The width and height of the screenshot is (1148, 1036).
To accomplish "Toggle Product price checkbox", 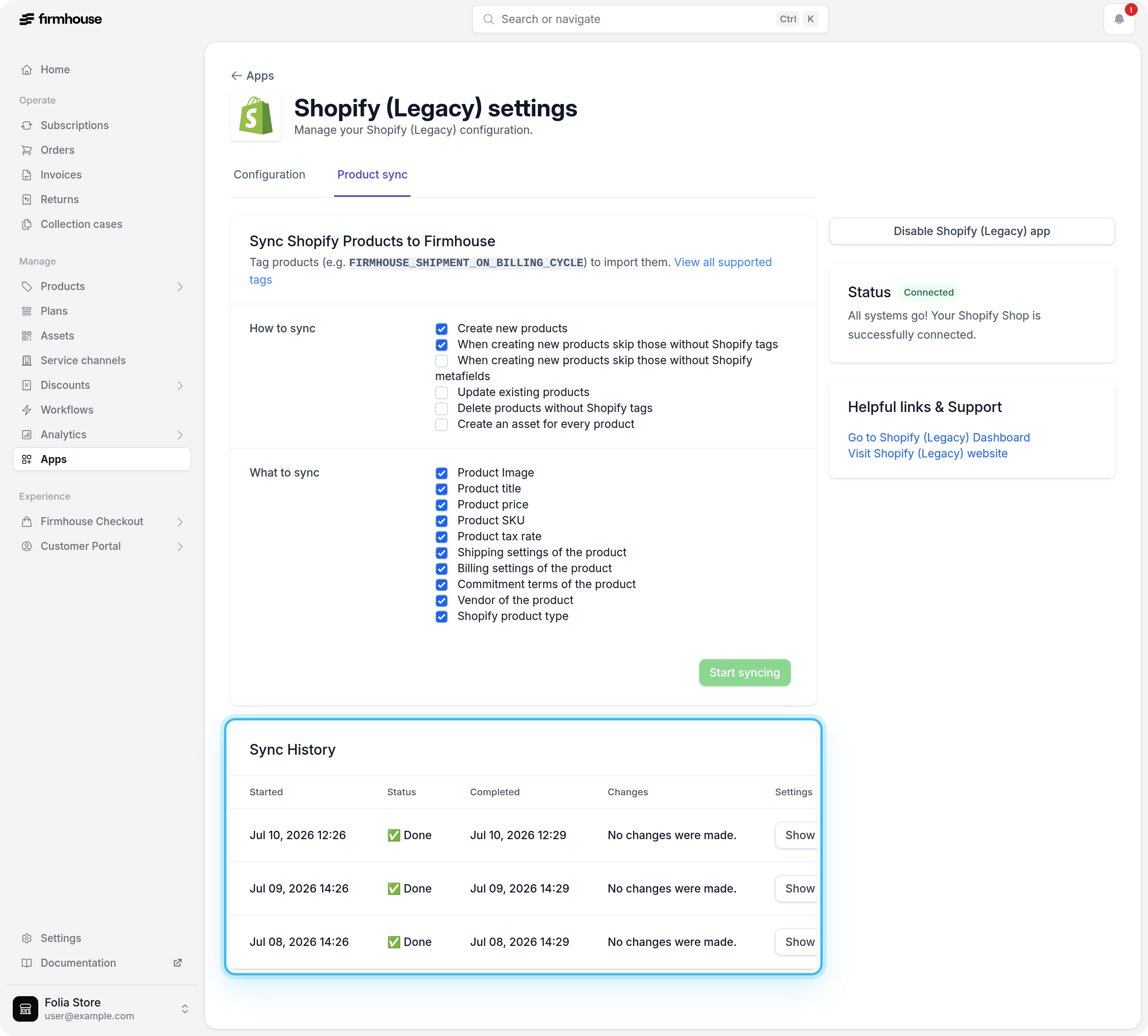I will coord(441,505).
